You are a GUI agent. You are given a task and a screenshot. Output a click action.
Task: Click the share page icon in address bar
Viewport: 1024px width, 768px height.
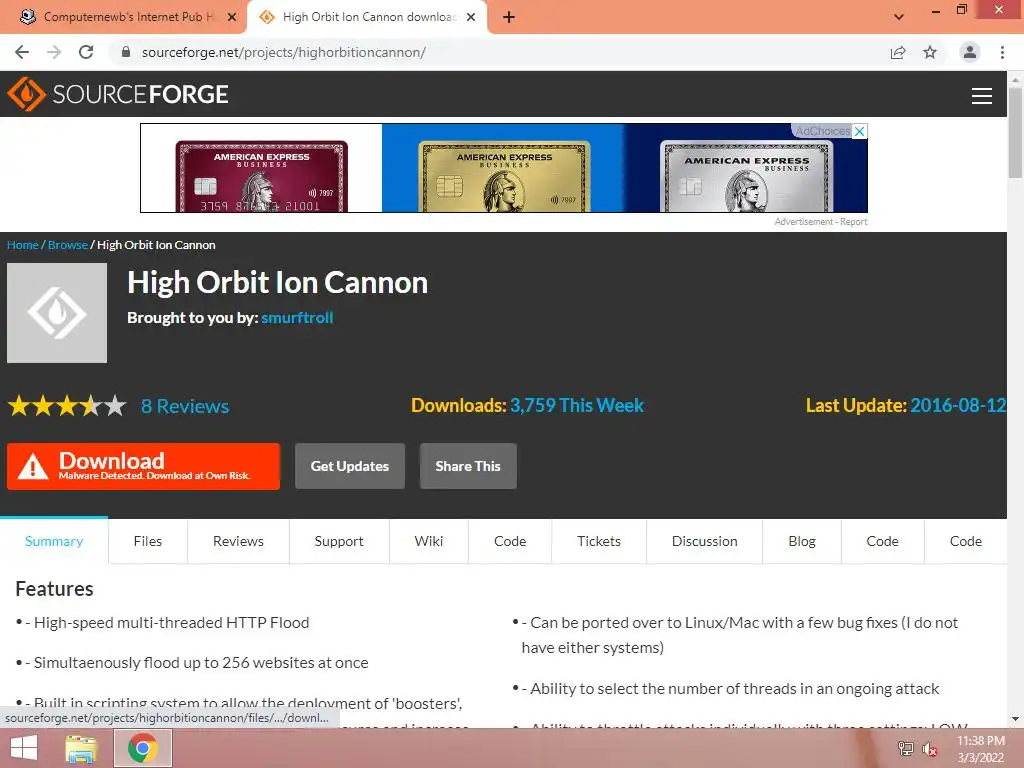(x=898, y=52)
